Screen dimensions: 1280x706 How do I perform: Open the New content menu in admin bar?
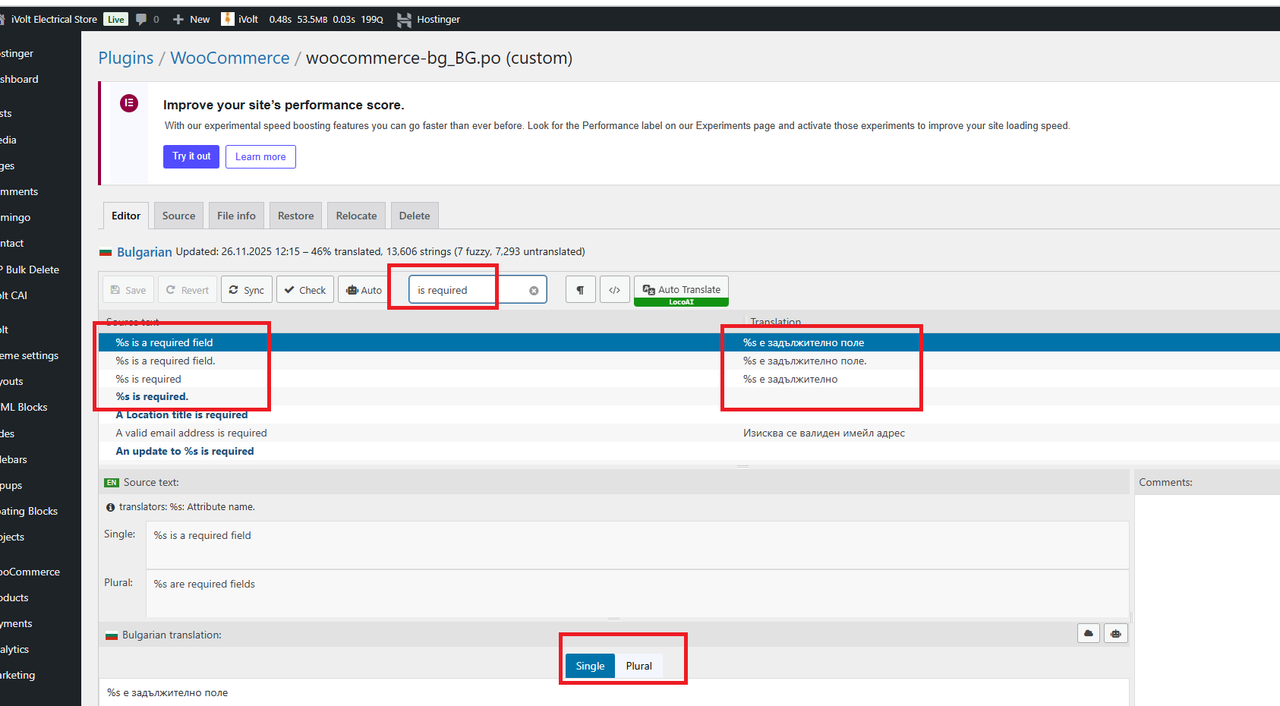191,19
